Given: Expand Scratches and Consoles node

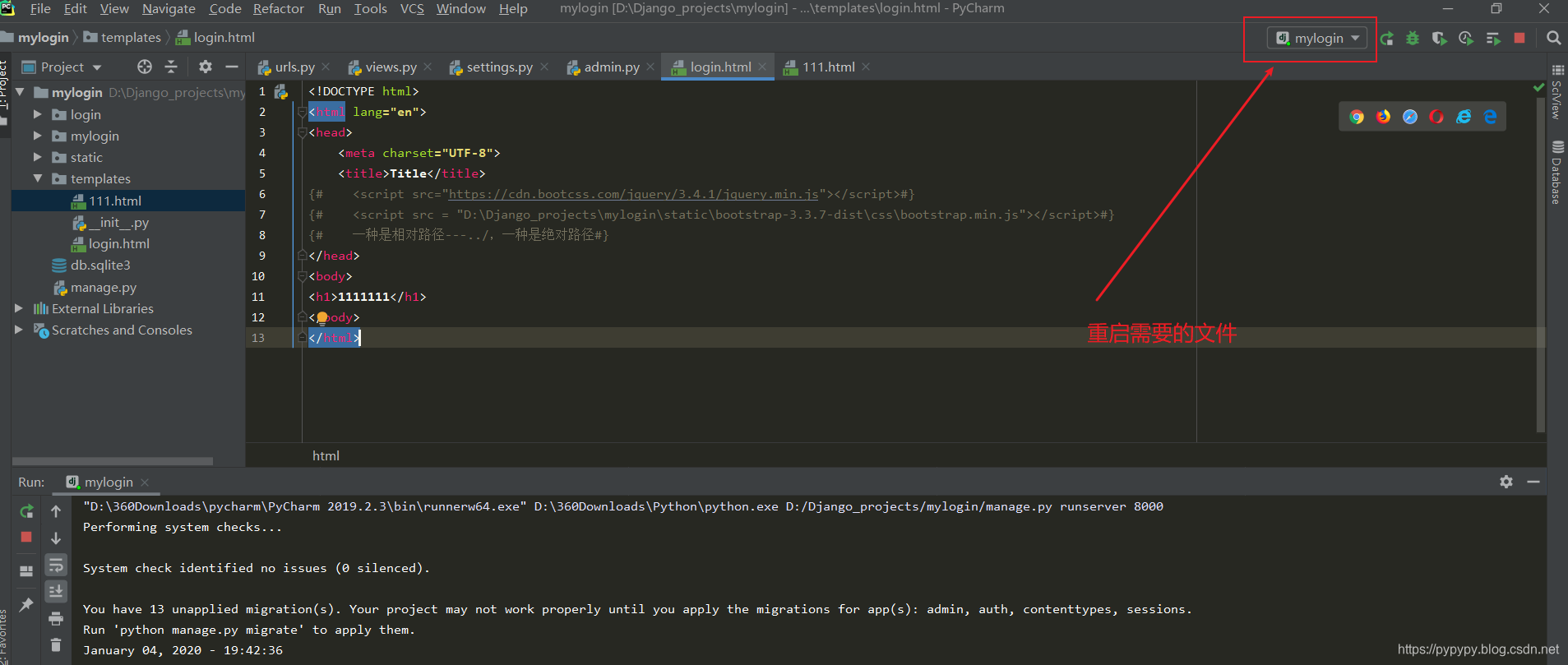Looking at the screenshot, I should 19,330.
